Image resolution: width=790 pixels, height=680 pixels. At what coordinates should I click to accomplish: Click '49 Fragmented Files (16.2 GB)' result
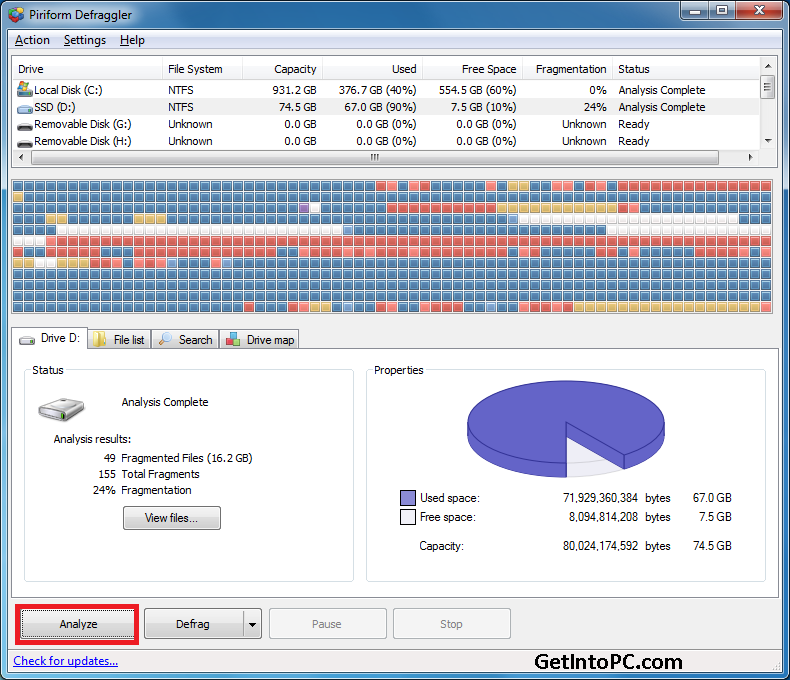tap(178, 458)
